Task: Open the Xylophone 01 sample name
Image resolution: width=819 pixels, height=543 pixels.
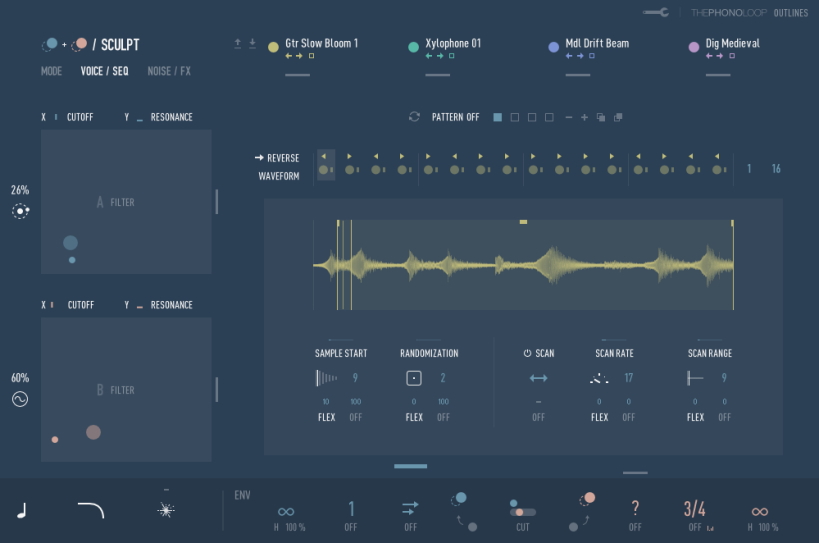Action: pos(453,43)
